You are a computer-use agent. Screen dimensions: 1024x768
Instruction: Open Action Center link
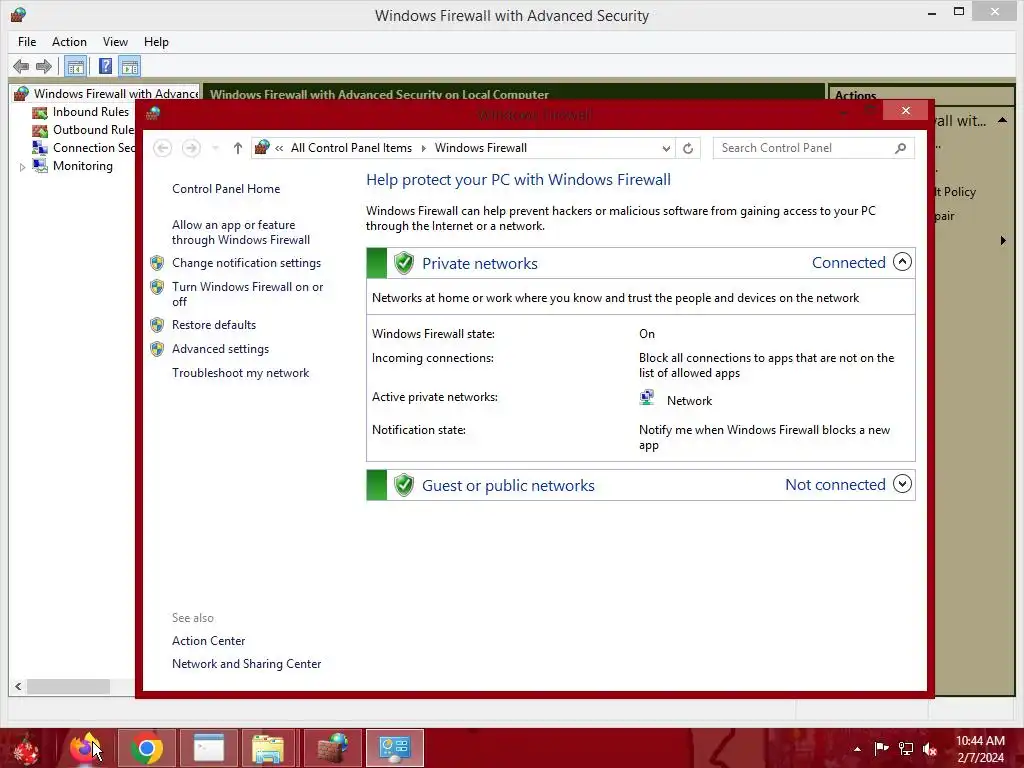(208, 641)
